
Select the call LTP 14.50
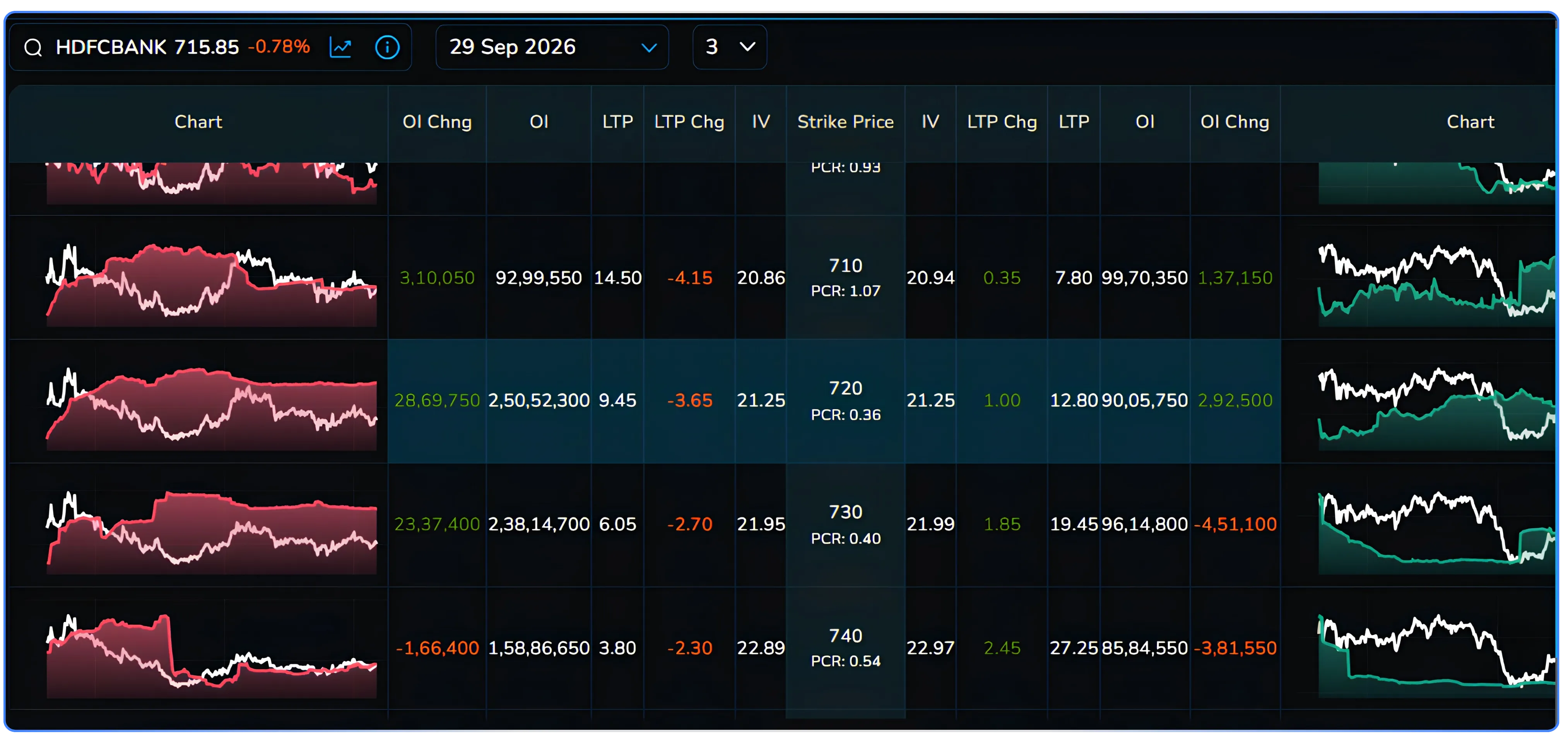[x=618, y=278]
